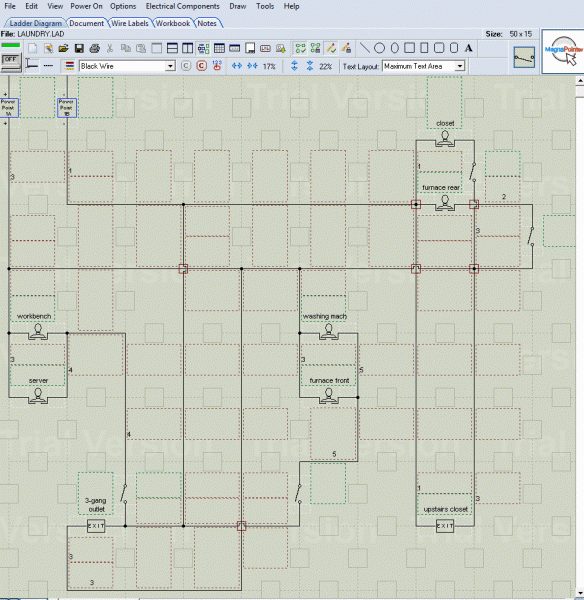584x600 pixels.
Task: Open file using the folder icon
Action: pos(64,49)
